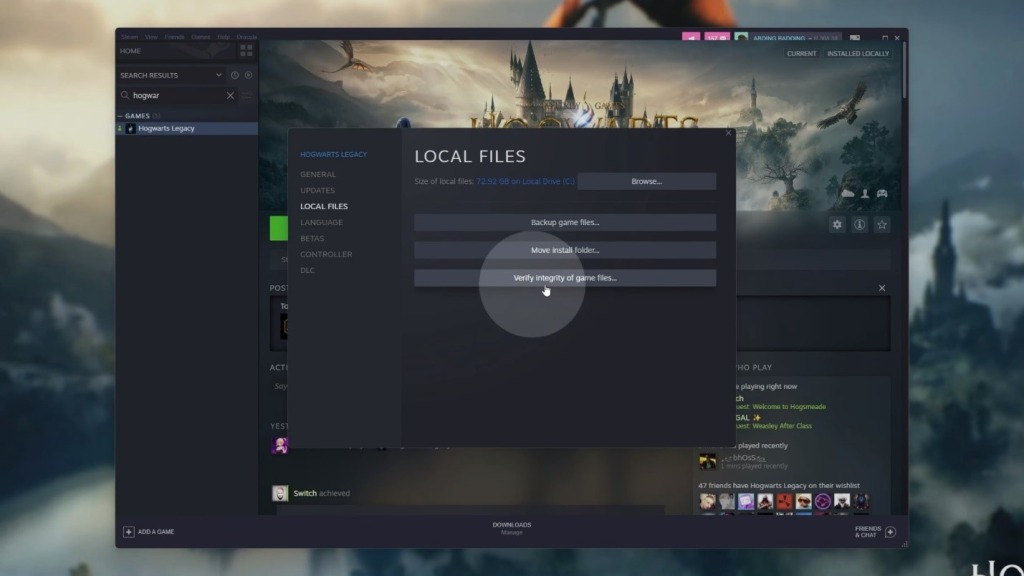Click the CURRENT status label
This screenshot has width=1024, height=576.
[x=801, y=54]
